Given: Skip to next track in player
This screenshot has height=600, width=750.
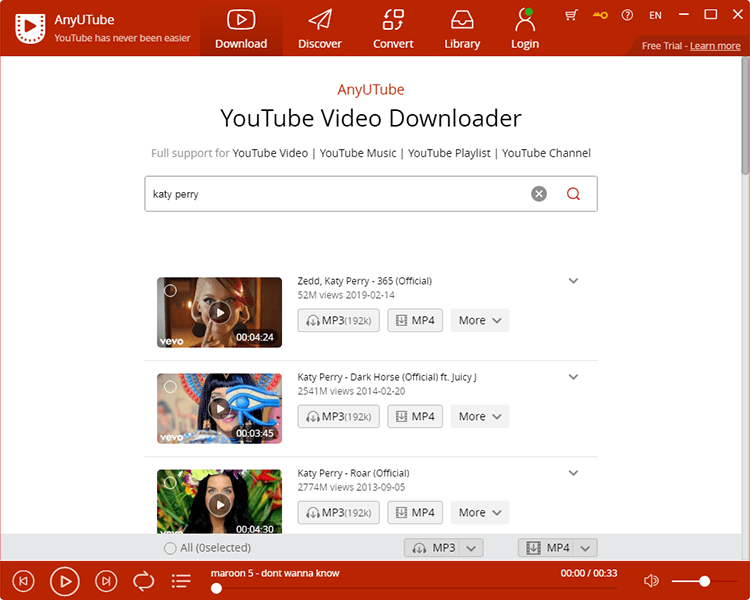Looking at the screenshot, I should 106,581.
